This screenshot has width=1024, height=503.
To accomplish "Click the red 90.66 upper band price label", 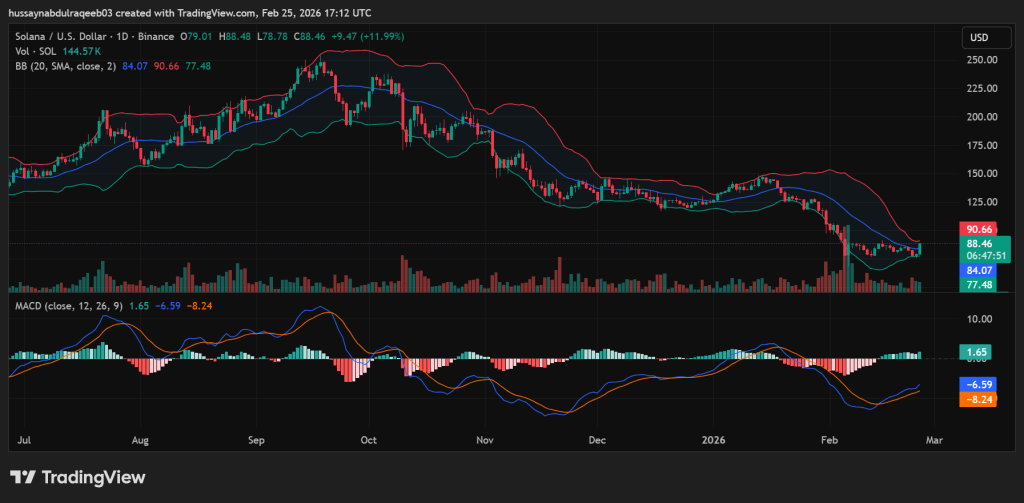I will [979, 228].
